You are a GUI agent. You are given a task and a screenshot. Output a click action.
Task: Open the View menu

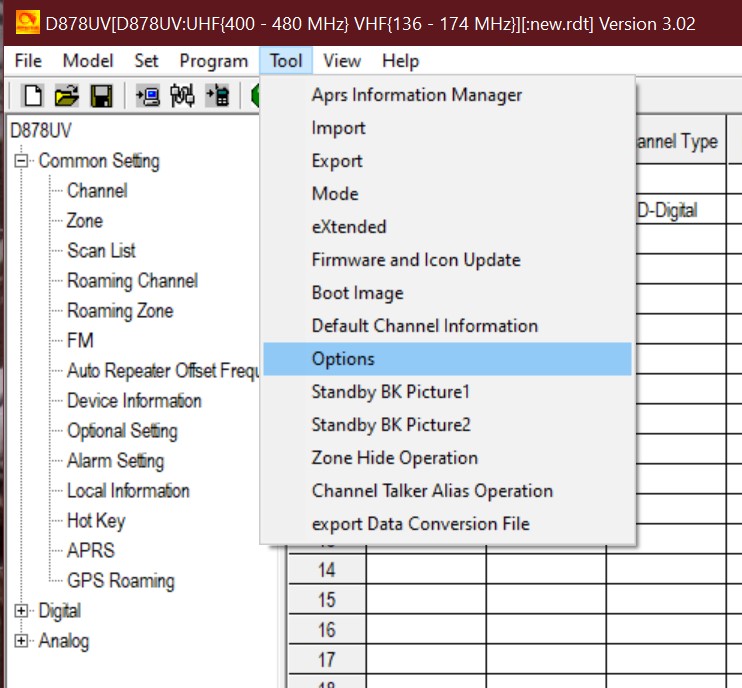(x=342, y=61)
